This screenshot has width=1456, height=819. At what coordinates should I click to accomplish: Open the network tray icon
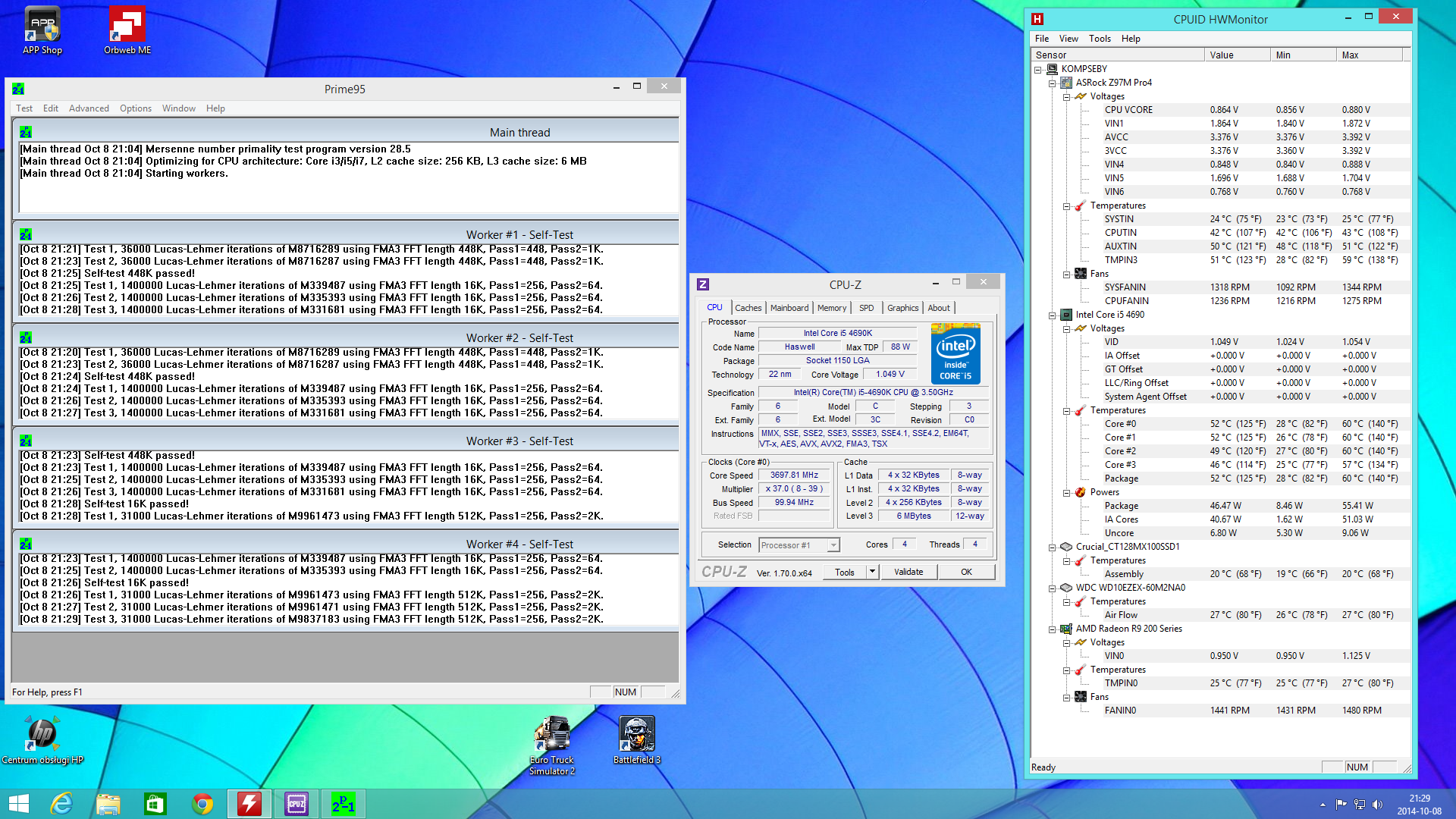tap(1359, 804)
